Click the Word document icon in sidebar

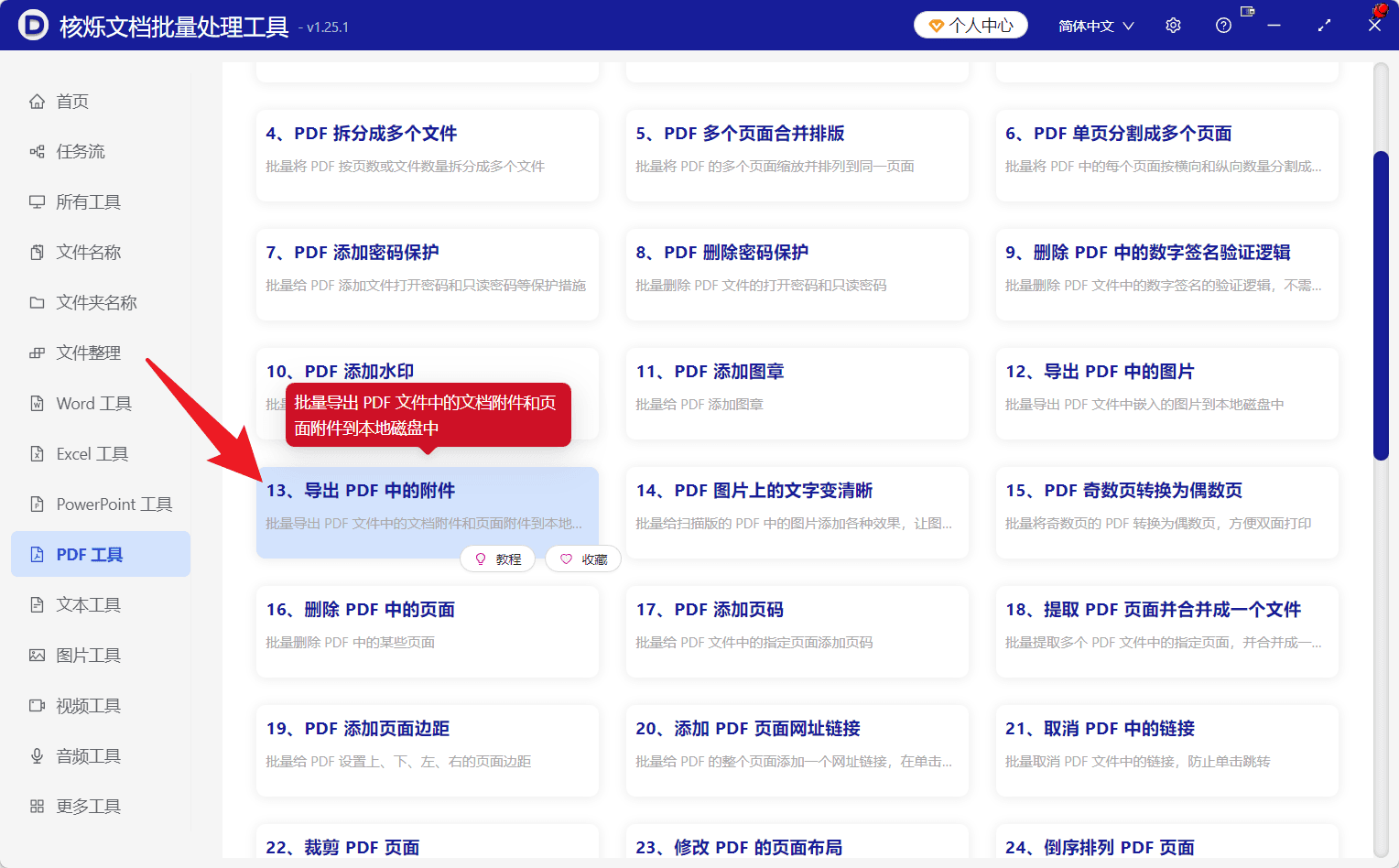37,404
